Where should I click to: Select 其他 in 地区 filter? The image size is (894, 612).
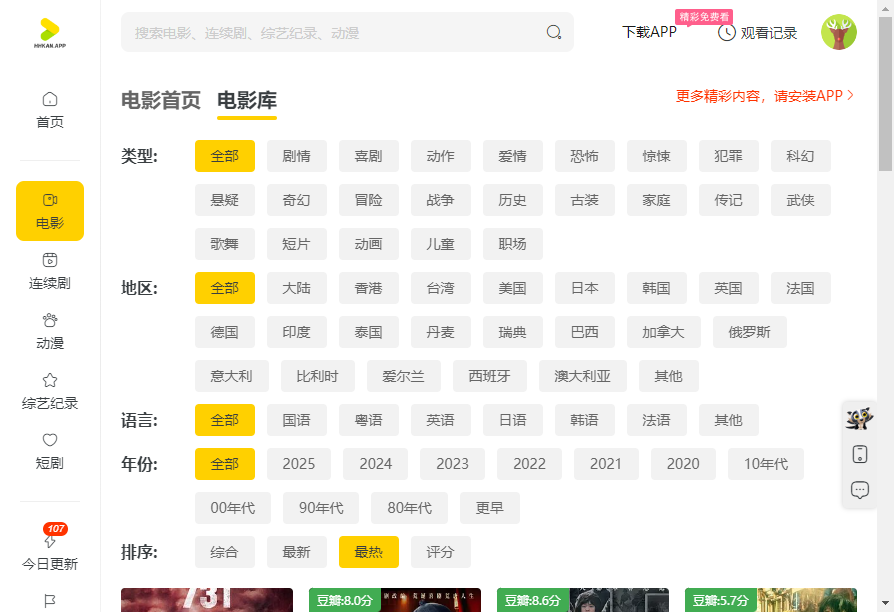click(669, 376)
